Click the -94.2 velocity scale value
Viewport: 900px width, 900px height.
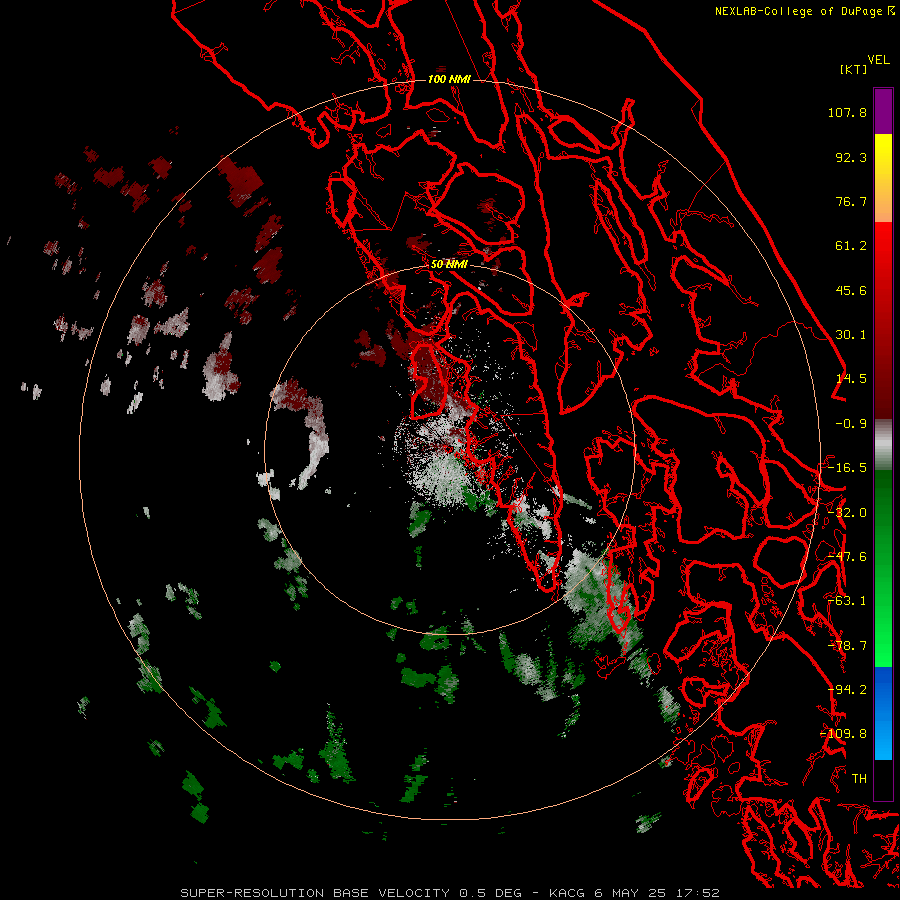click(x=847, y=690)
